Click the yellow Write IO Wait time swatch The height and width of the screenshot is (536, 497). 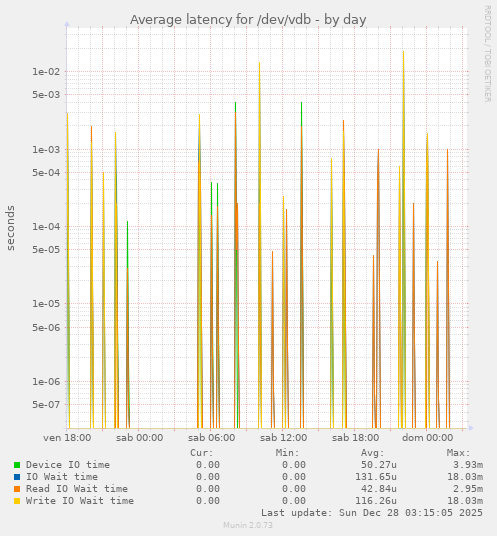click(17, 501)
